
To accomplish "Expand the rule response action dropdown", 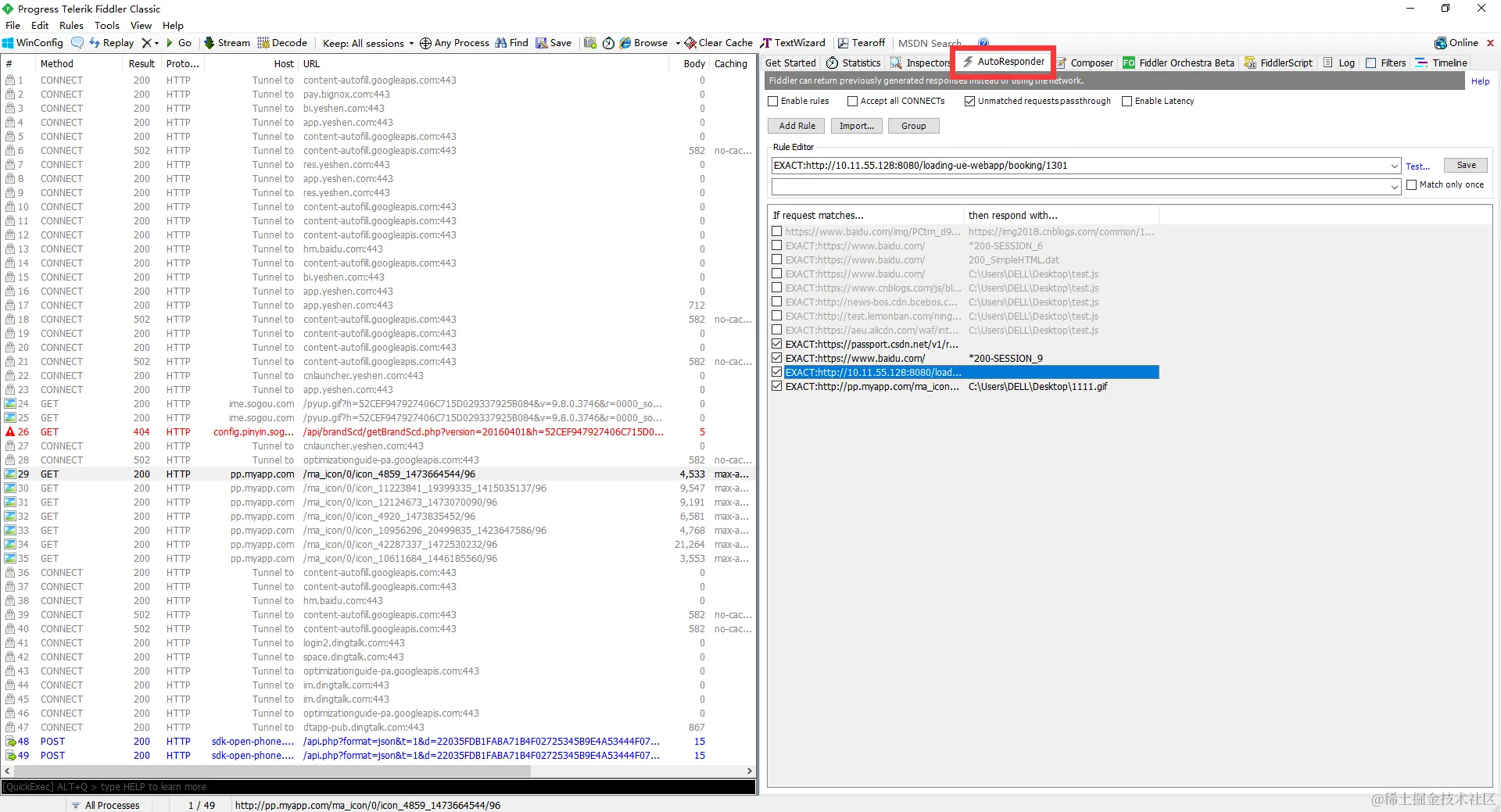I will (1394, 187).
